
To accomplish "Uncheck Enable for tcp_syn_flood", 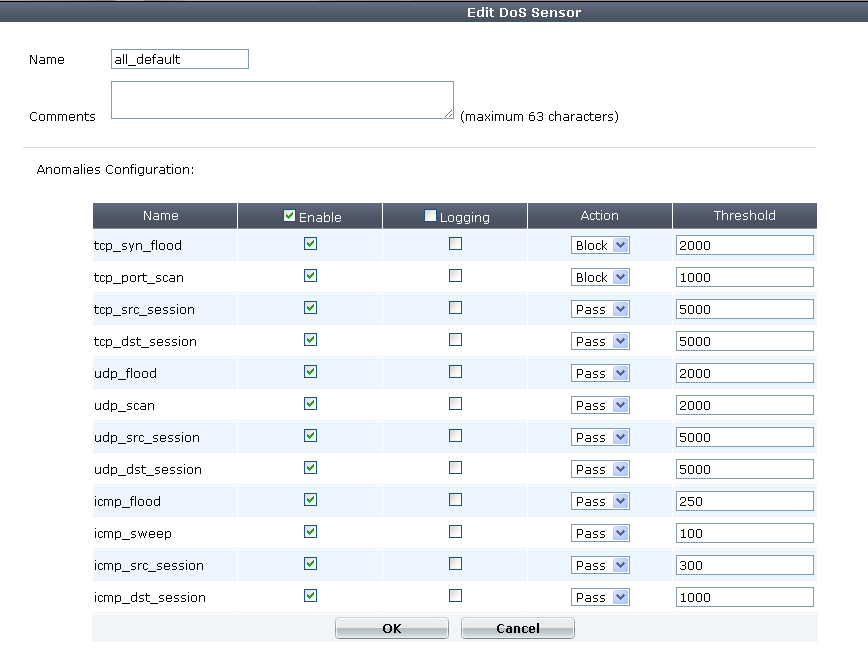I will [x=310, y=244].
